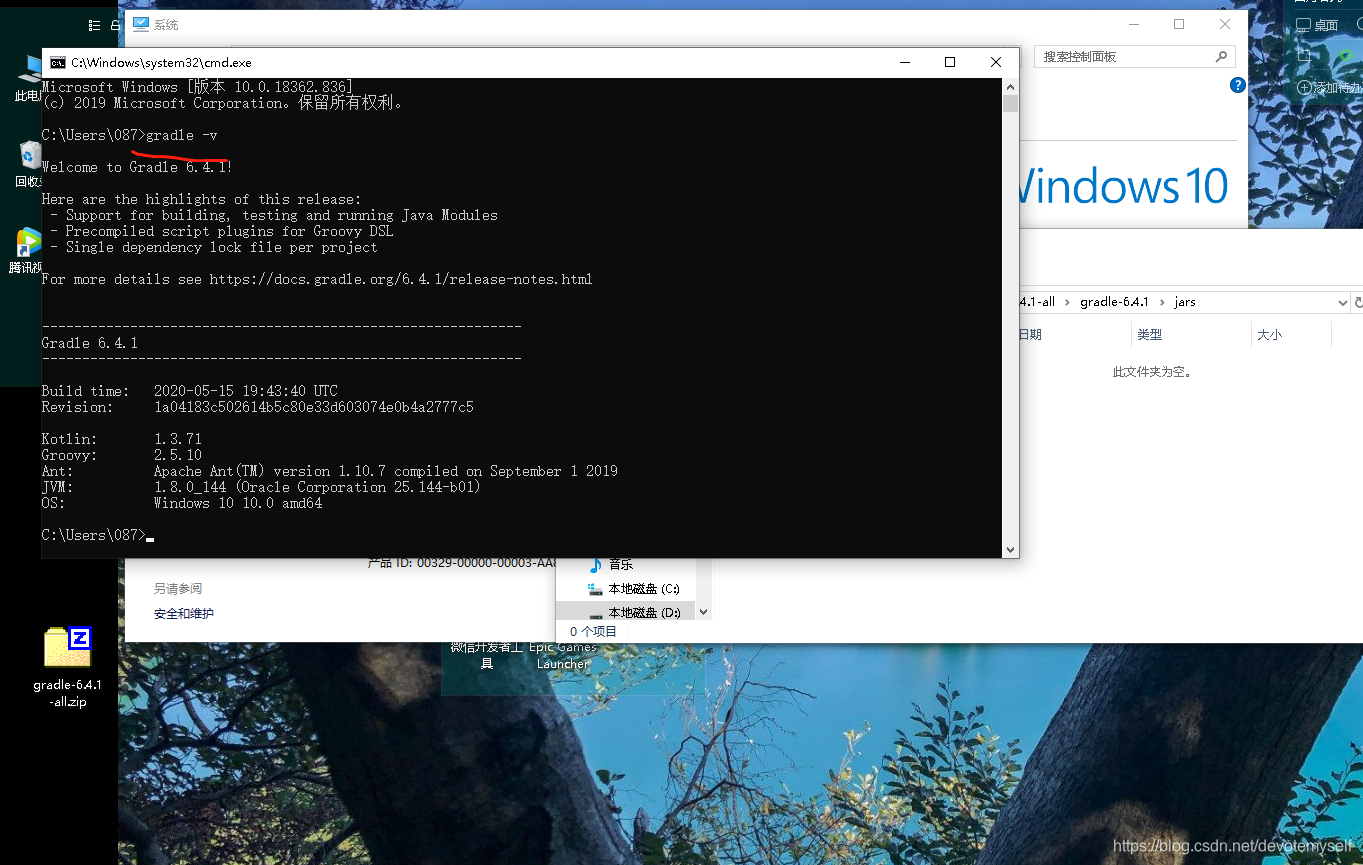This screenshot has width=1363, height=865.
Task: Close the cmd.exe window
Action: [996, 62]
